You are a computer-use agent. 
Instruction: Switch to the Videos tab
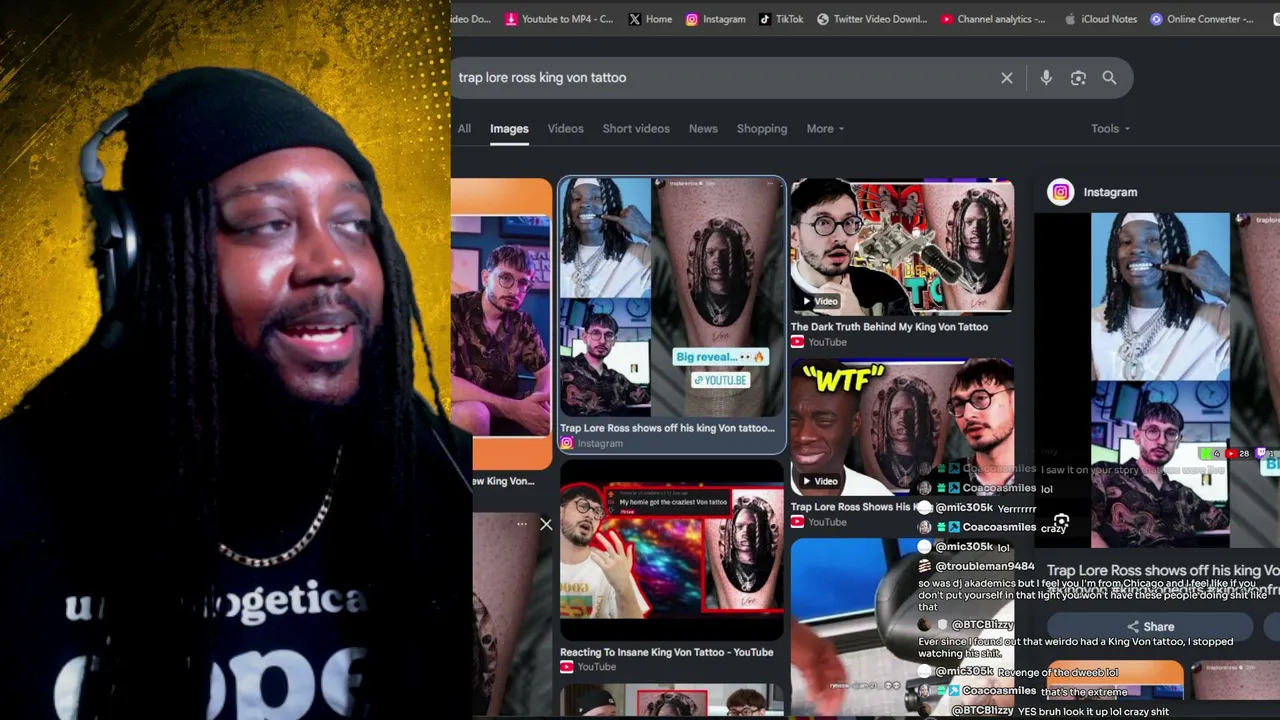[565, 129]
